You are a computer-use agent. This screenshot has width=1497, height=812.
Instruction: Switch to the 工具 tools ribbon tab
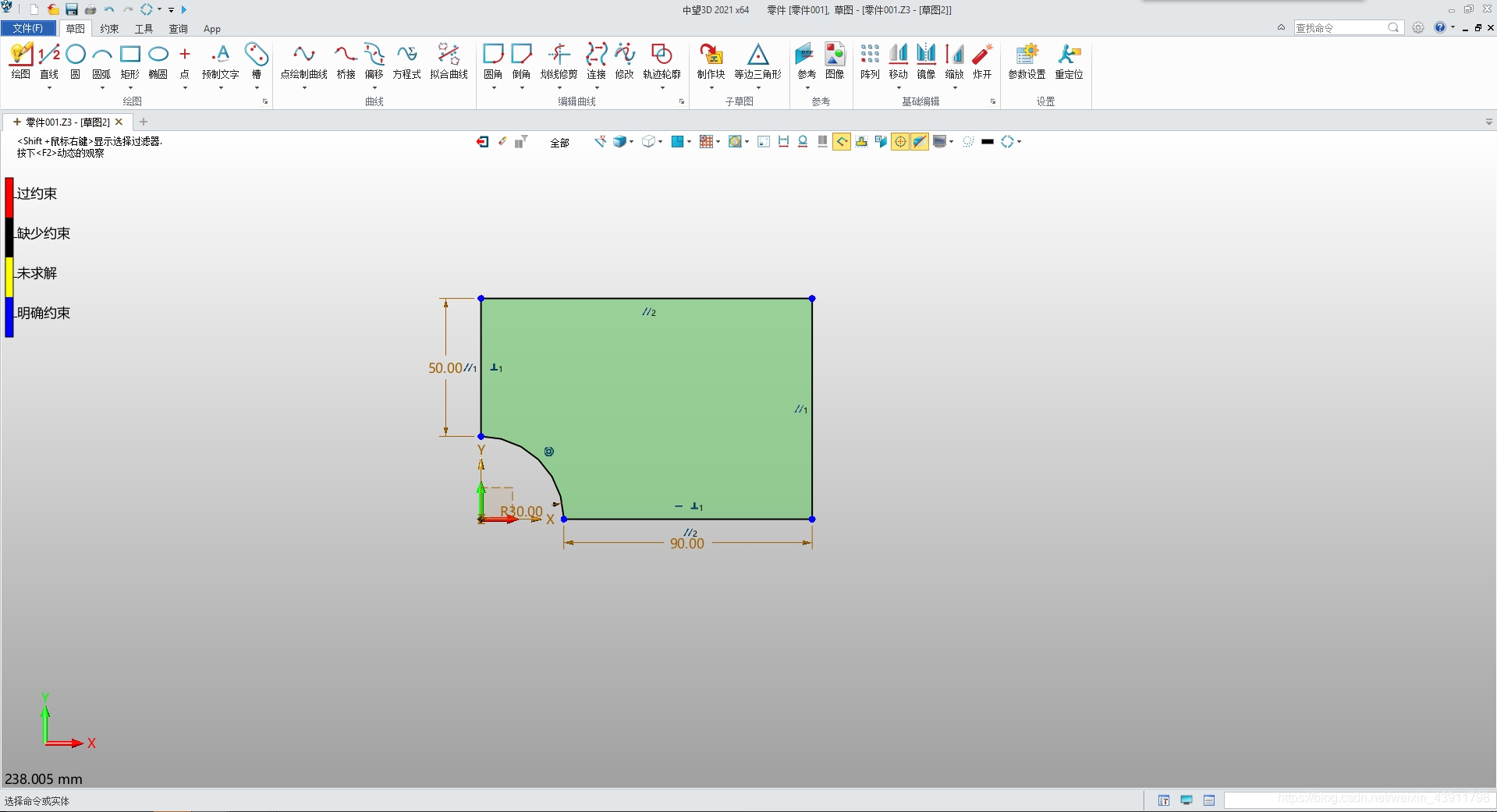click(x=144, y=29)
